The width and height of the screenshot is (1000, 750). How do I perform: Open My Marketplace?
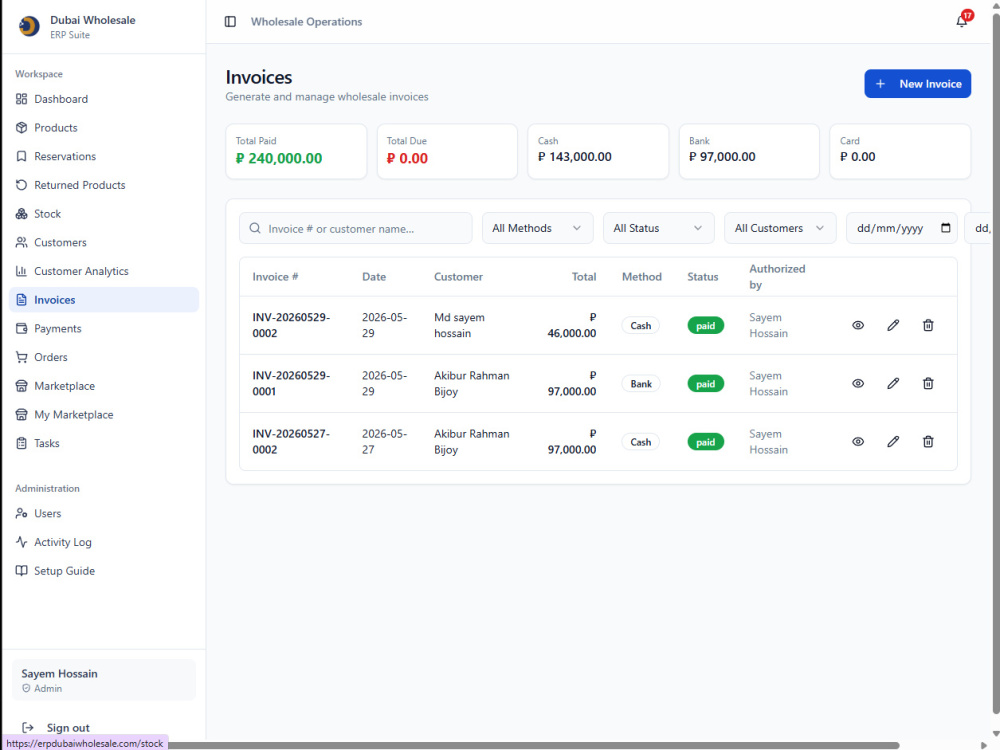(x=104, y=415)
